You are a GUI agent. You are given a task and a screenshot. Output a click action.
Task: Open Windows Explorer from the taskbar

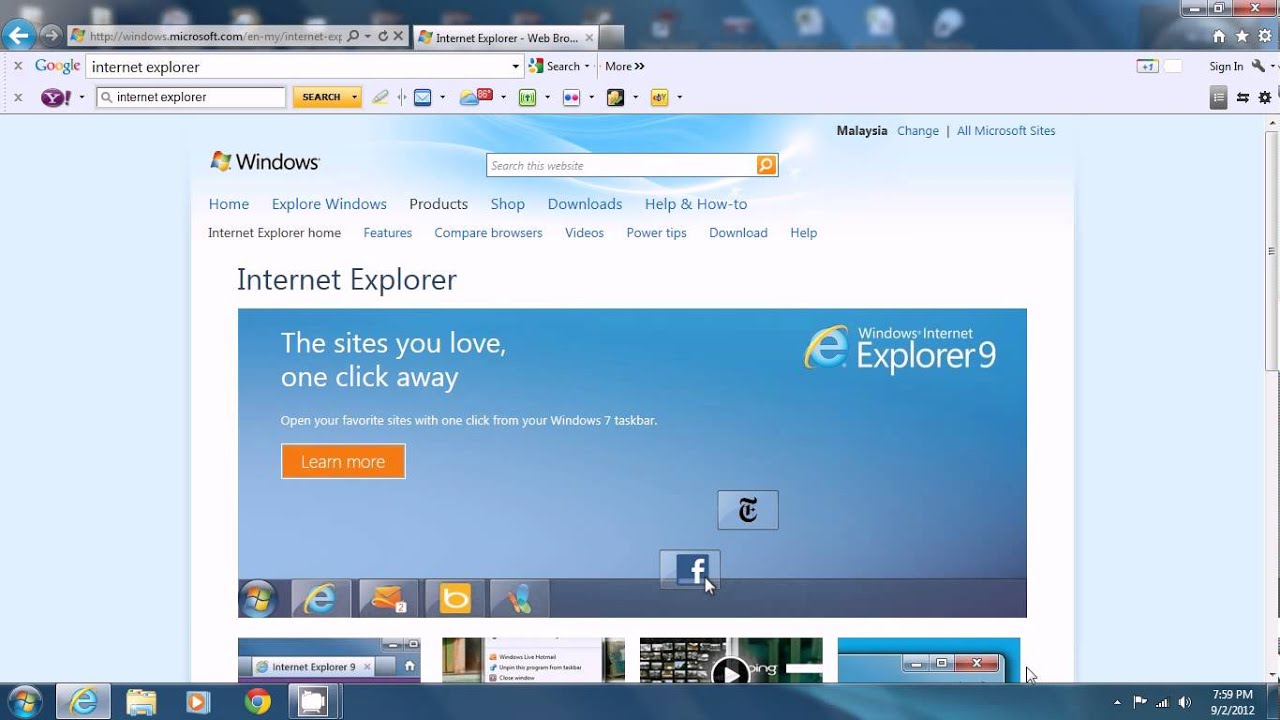click(142, 702)
